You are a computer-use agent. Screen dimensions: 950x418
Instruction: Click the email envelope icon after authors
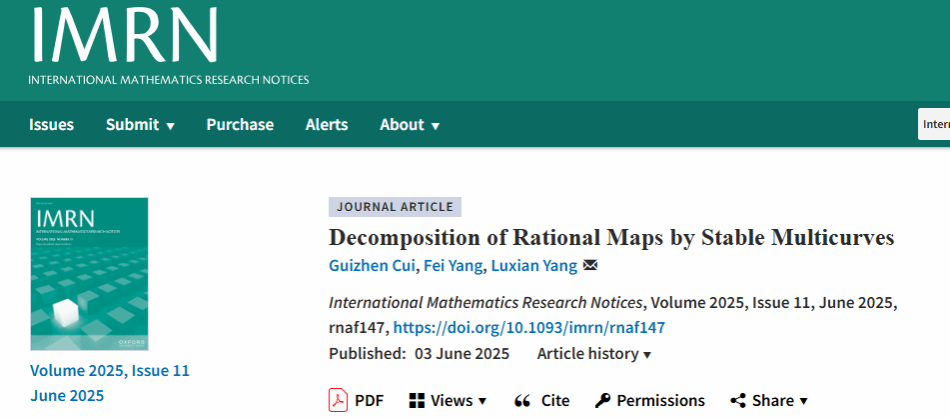pos(590,265)
